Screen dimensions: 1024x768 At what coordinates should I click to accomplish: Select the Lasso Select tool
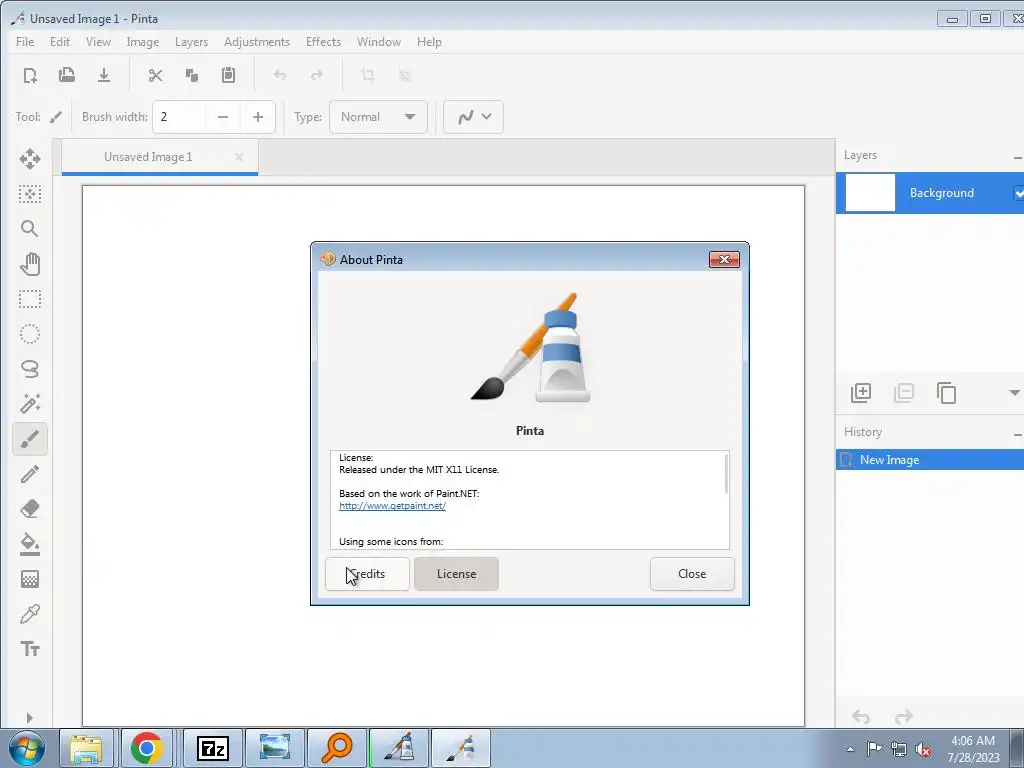point(30,369)
